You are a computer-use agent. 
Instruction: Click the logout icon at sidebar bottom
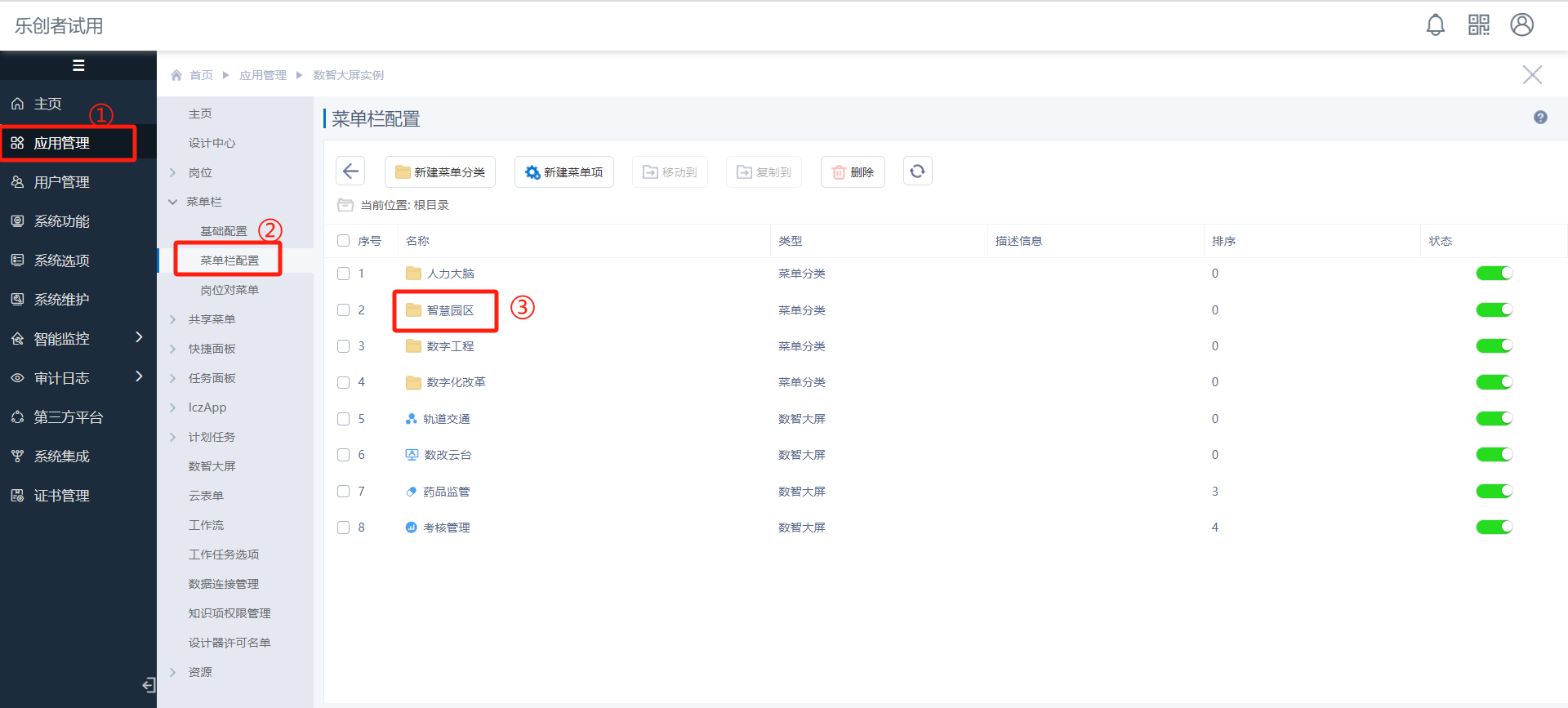coord(149,685)
